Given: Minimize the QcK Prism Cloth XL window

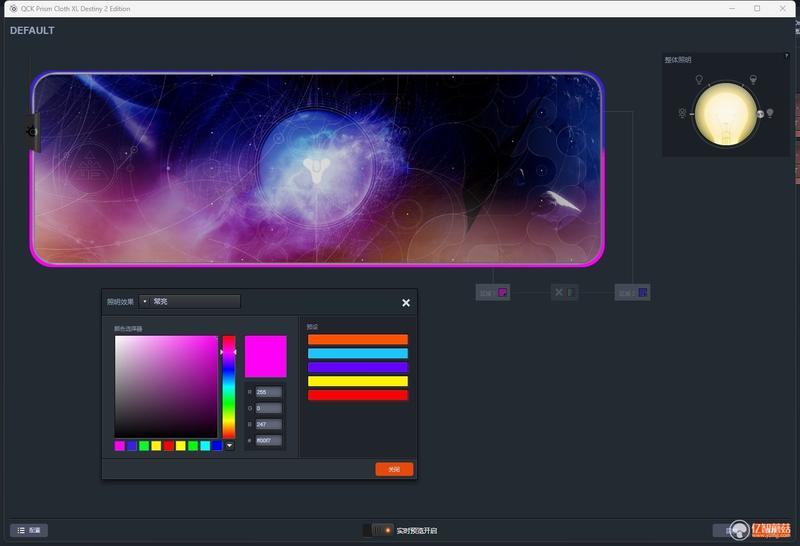Looking at the screenshot, I should [x=732, y=9].
